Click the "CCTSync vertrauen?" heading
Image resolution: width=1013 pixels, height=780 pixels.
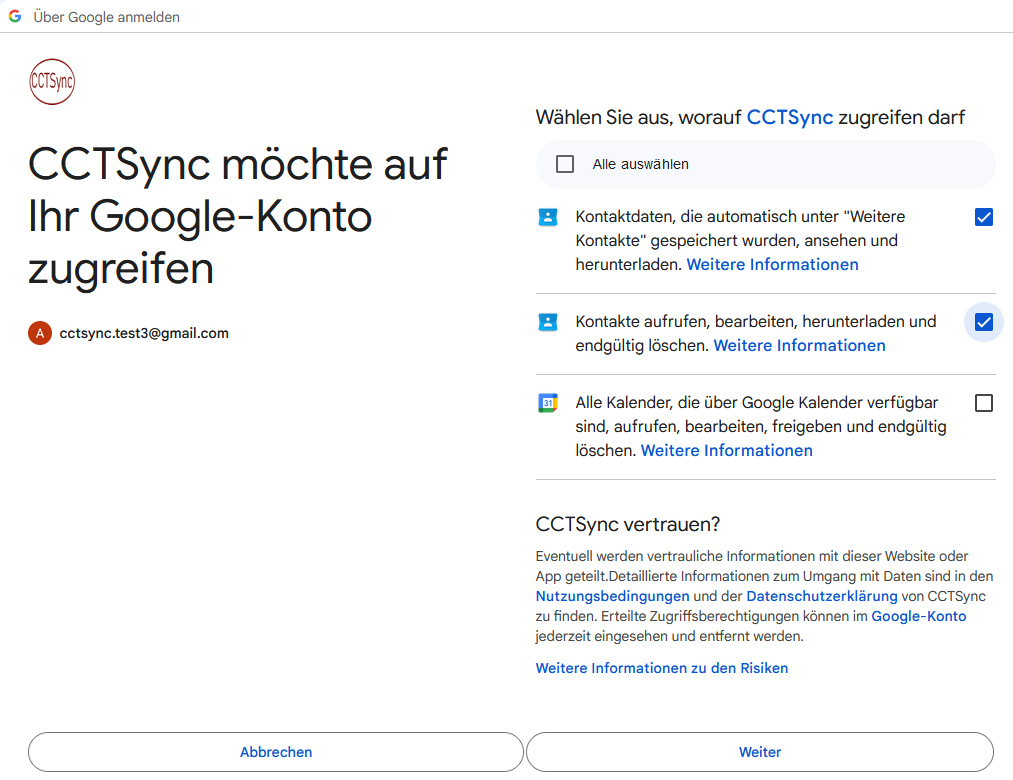click(627, 524)
